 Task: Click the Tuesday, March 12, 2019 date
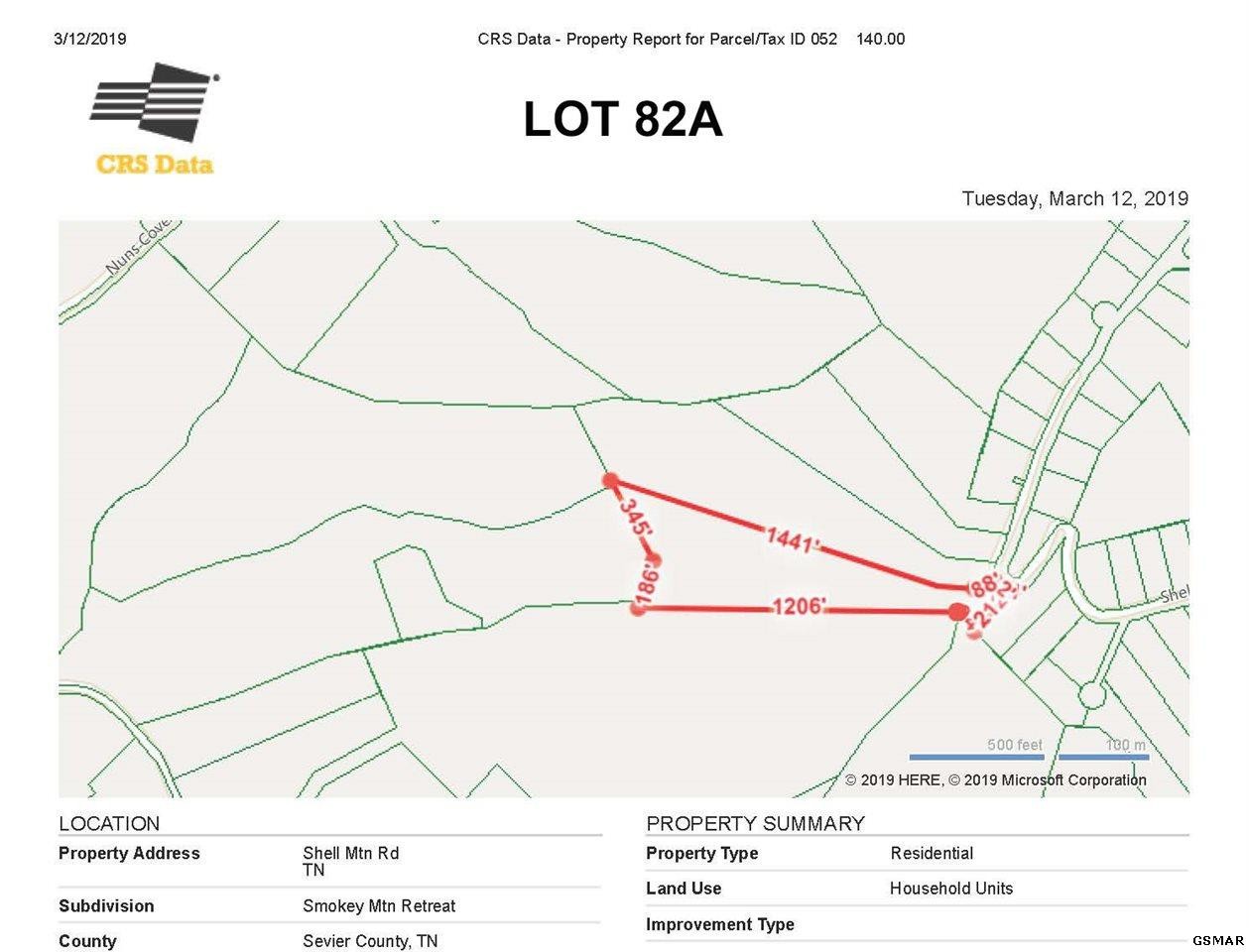click(x=1075, y=198)
